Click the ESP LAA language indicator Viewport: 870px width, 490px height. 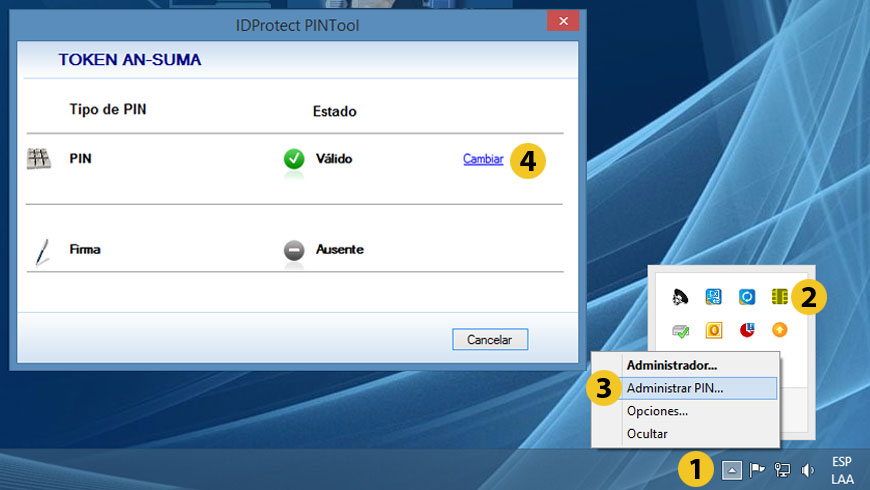pyautogui.click(x=842, y=471)
